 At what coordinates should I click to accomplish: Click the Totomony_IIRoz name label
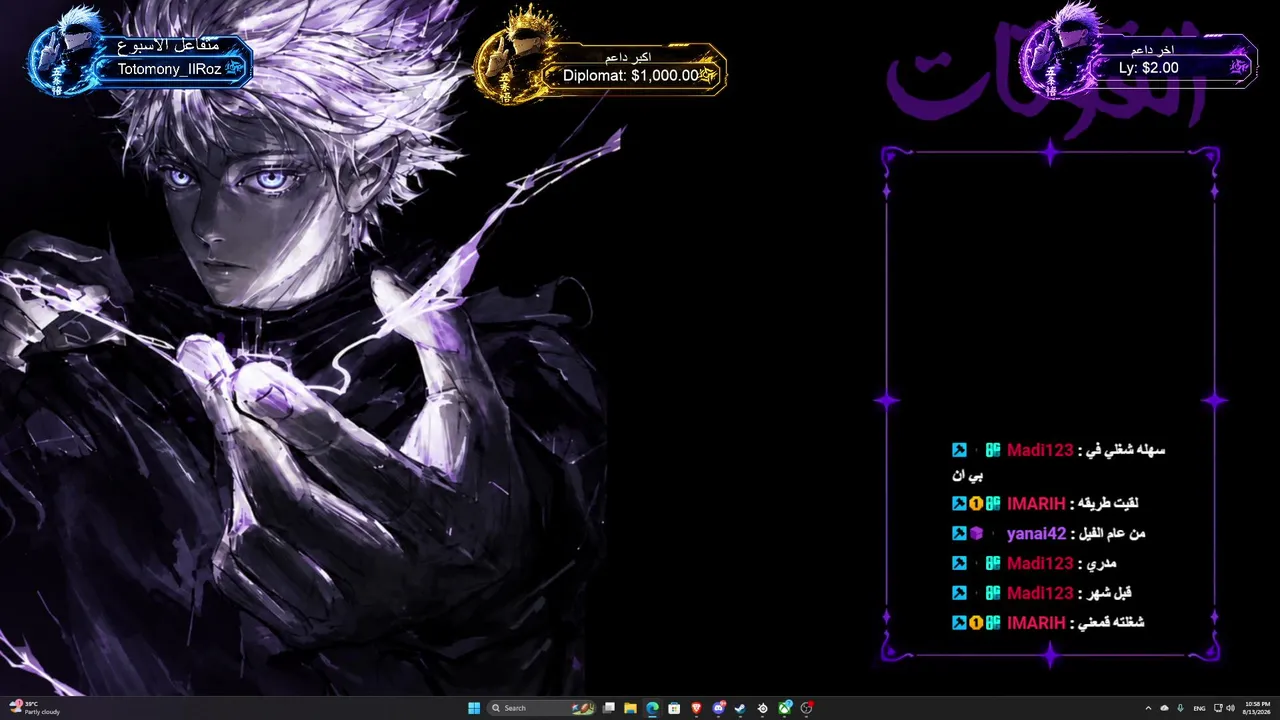coord(169,69)
